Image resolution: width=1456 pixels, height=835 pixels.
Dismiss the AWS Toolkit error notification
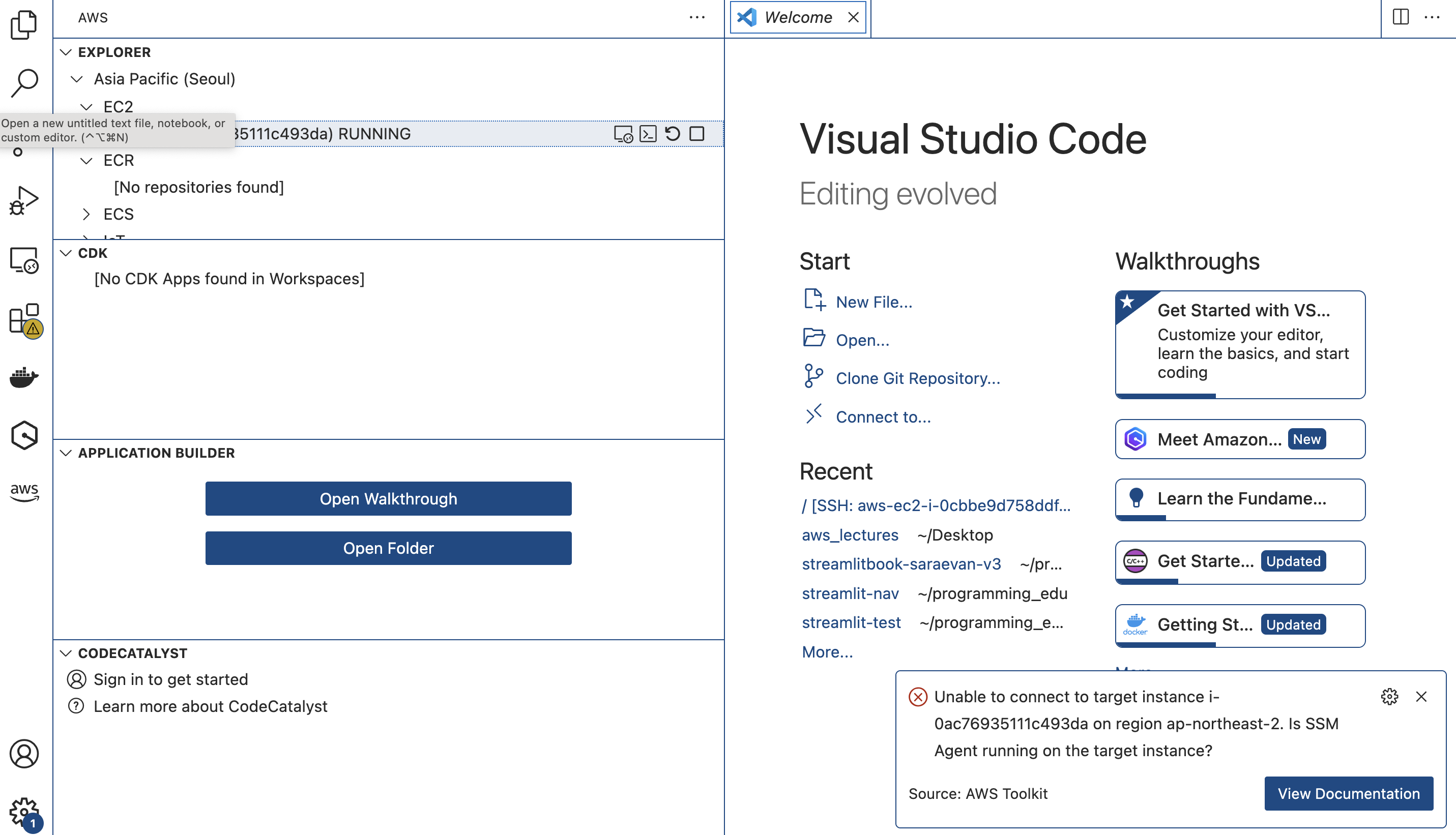click(1421, 696)
